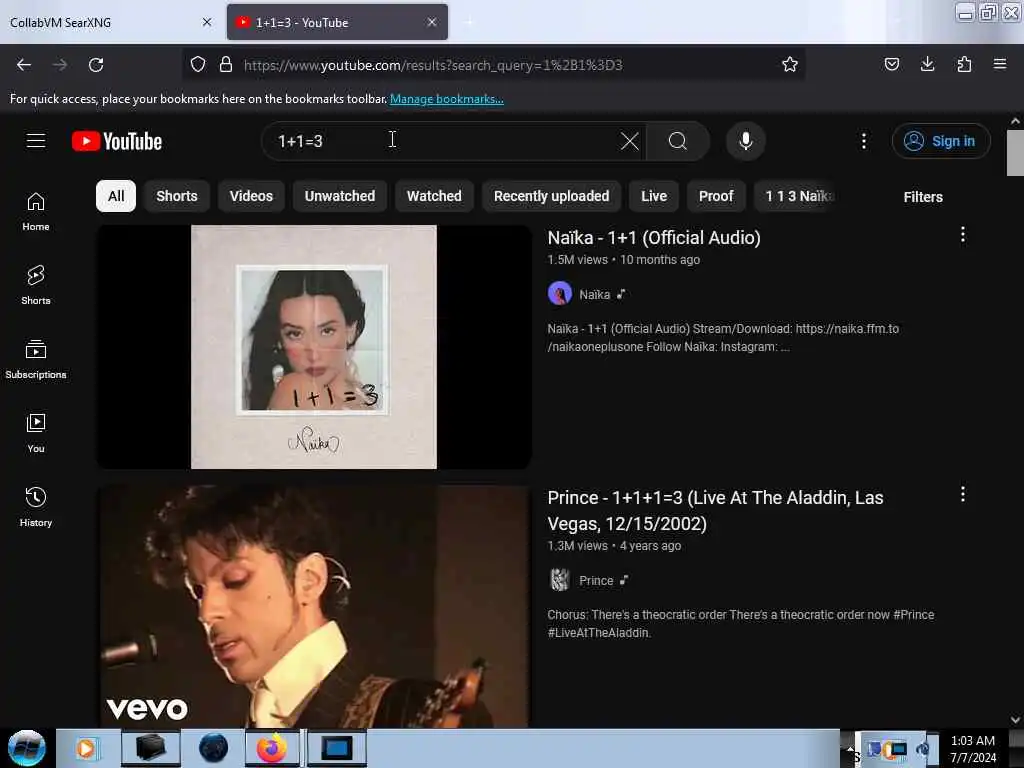The image size is (1024, 768).
Task: Click page scrollbar down arrow
Action: click(x=1015, y=720)
